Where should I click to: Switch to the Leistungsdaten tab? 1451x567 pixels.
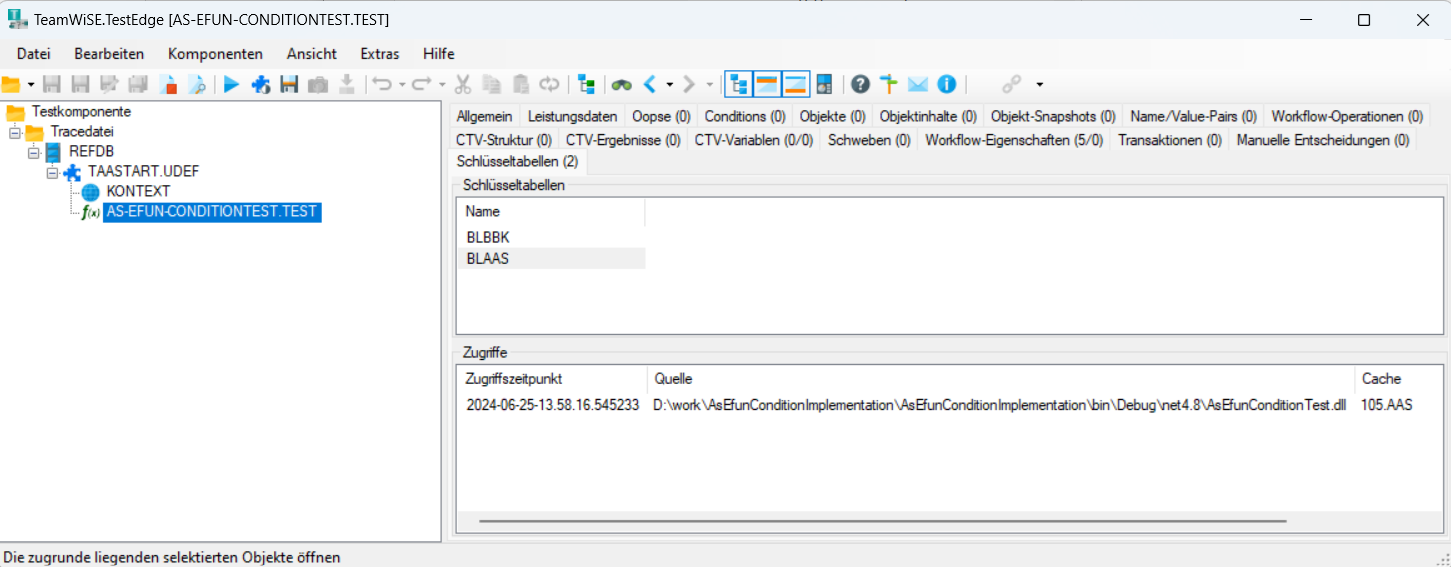[572, 116]
